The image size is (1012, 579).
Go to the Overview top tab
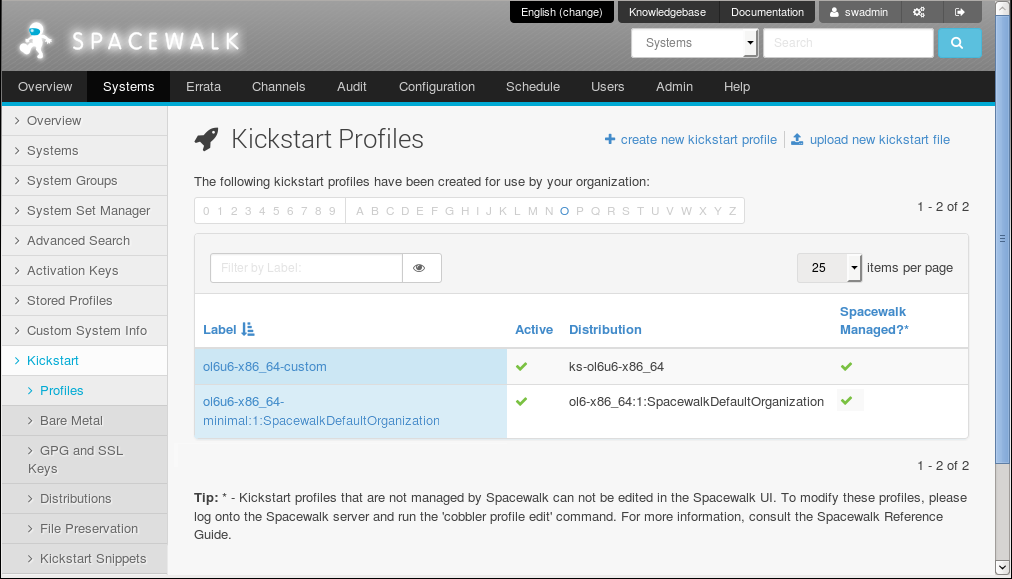(45, 86)
